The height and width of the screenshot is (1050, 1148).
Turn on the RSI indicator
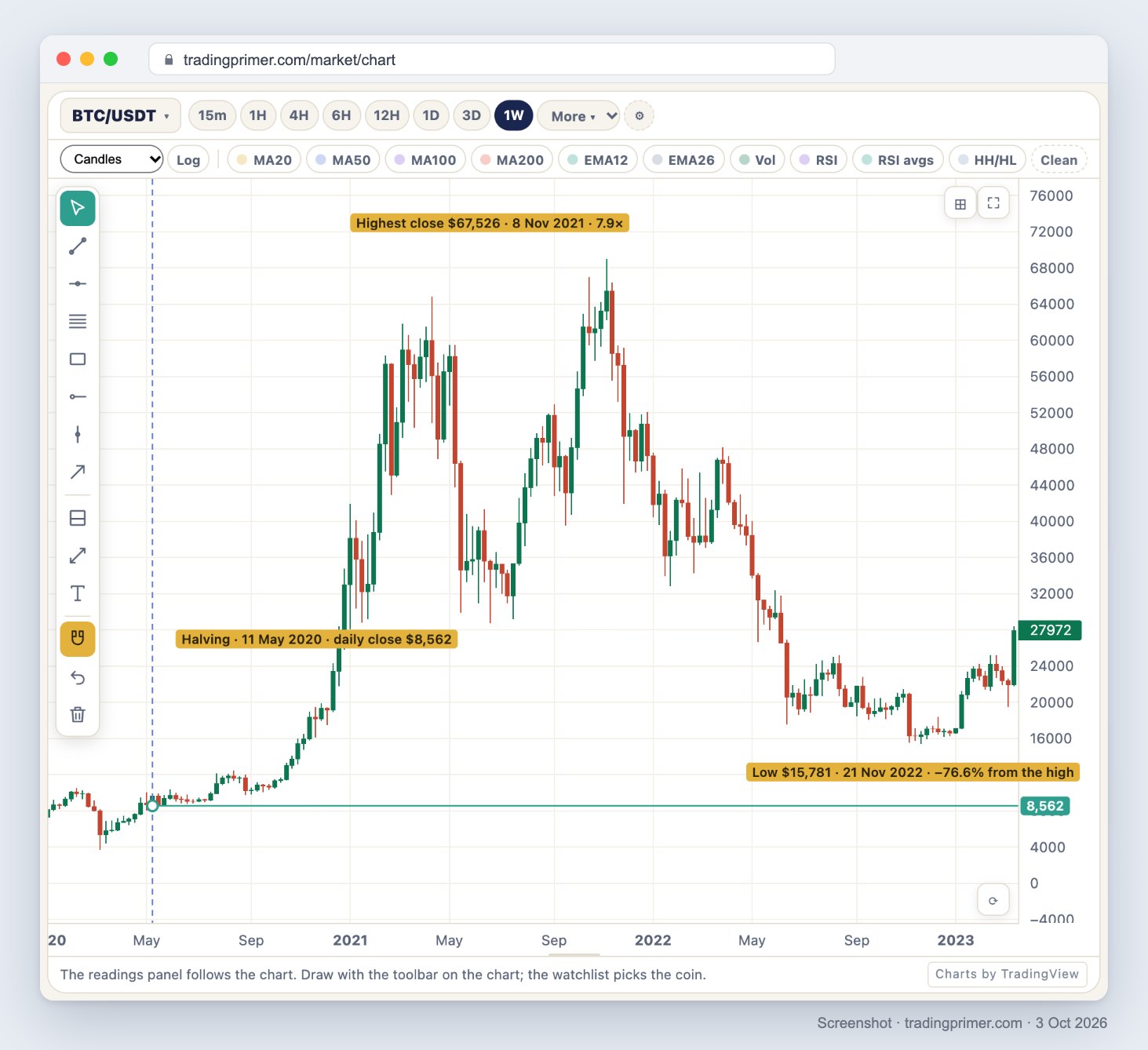coord(818,160)
